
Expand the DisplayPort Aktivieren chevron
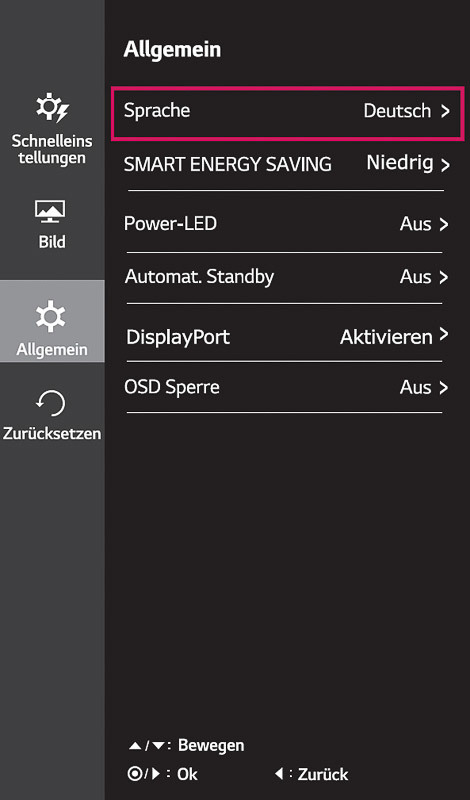coord(444,335)
